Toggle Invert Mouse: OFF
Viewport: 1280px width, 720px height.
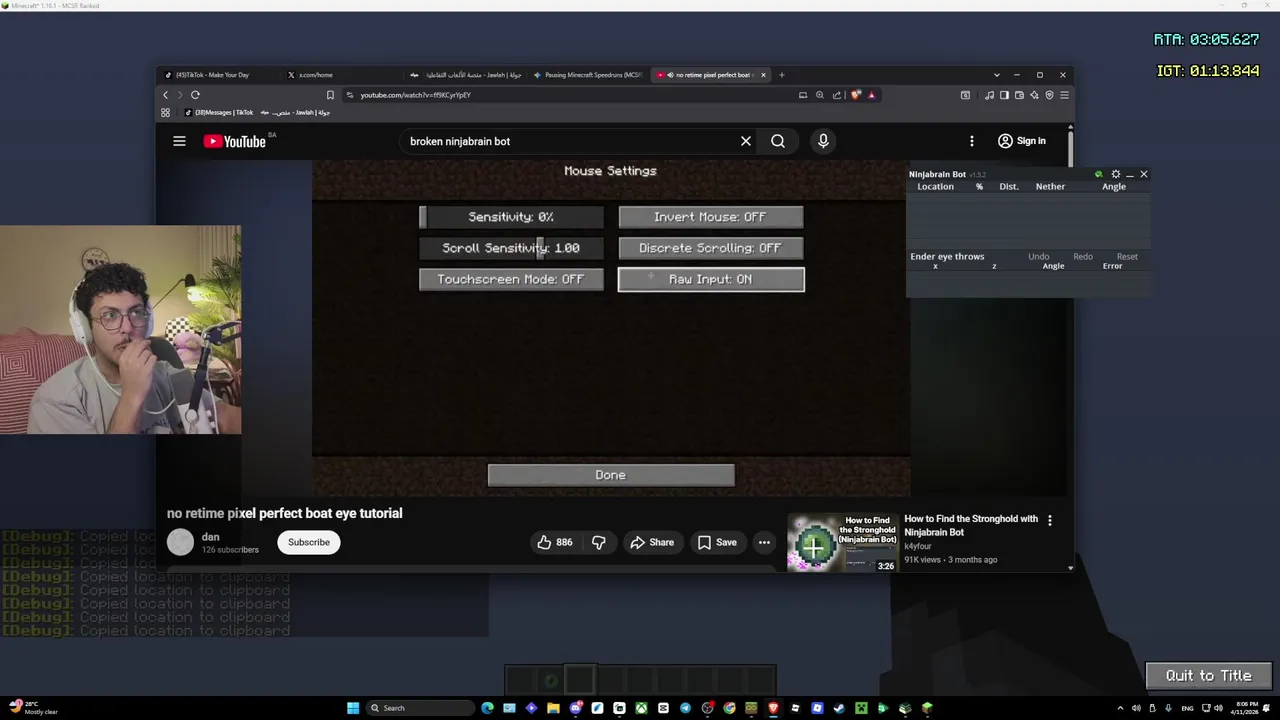point(711,217)
